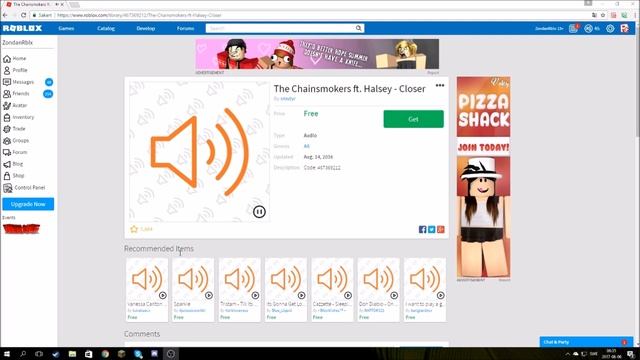Click the item creator name link
The height and width of the screenshot is (360, 640).
(x=288, y=99)
